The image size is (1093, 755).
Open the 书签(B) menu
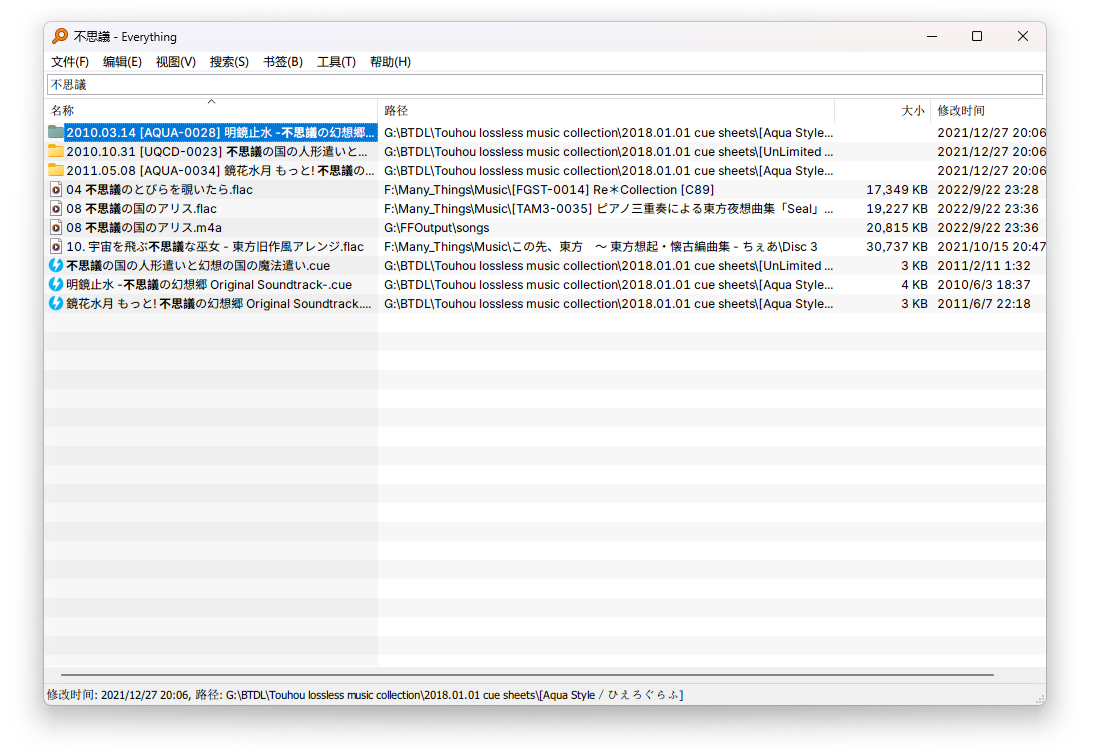(283, 61)
